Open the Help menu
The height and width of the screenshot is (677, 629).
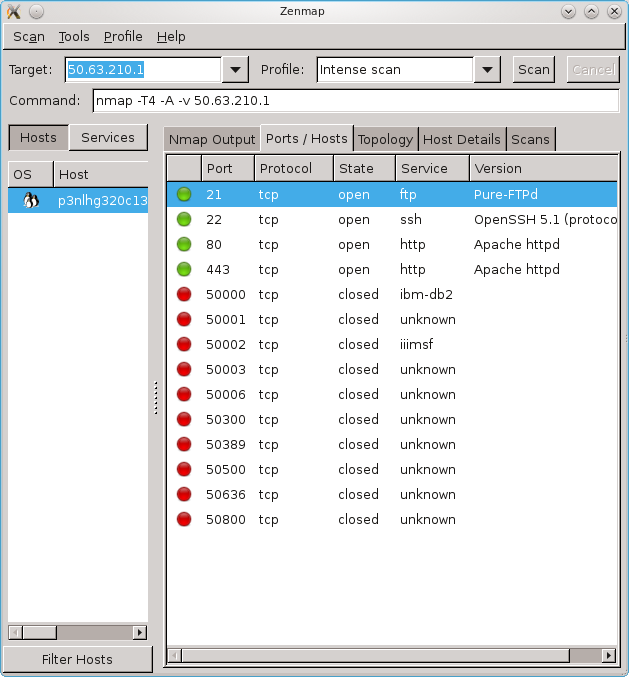coord(171,37)
